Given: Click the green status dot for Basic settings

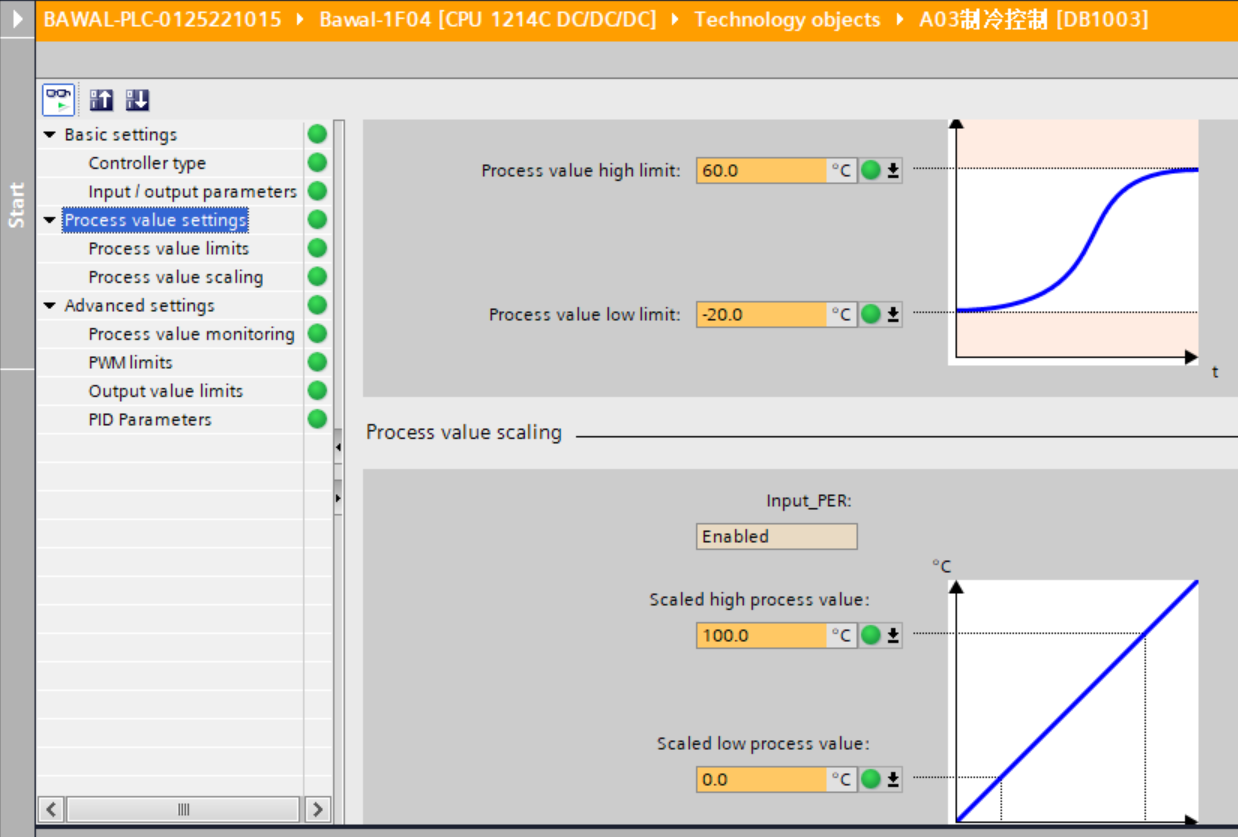Looking at the screenshot, I should coord(317,134).
